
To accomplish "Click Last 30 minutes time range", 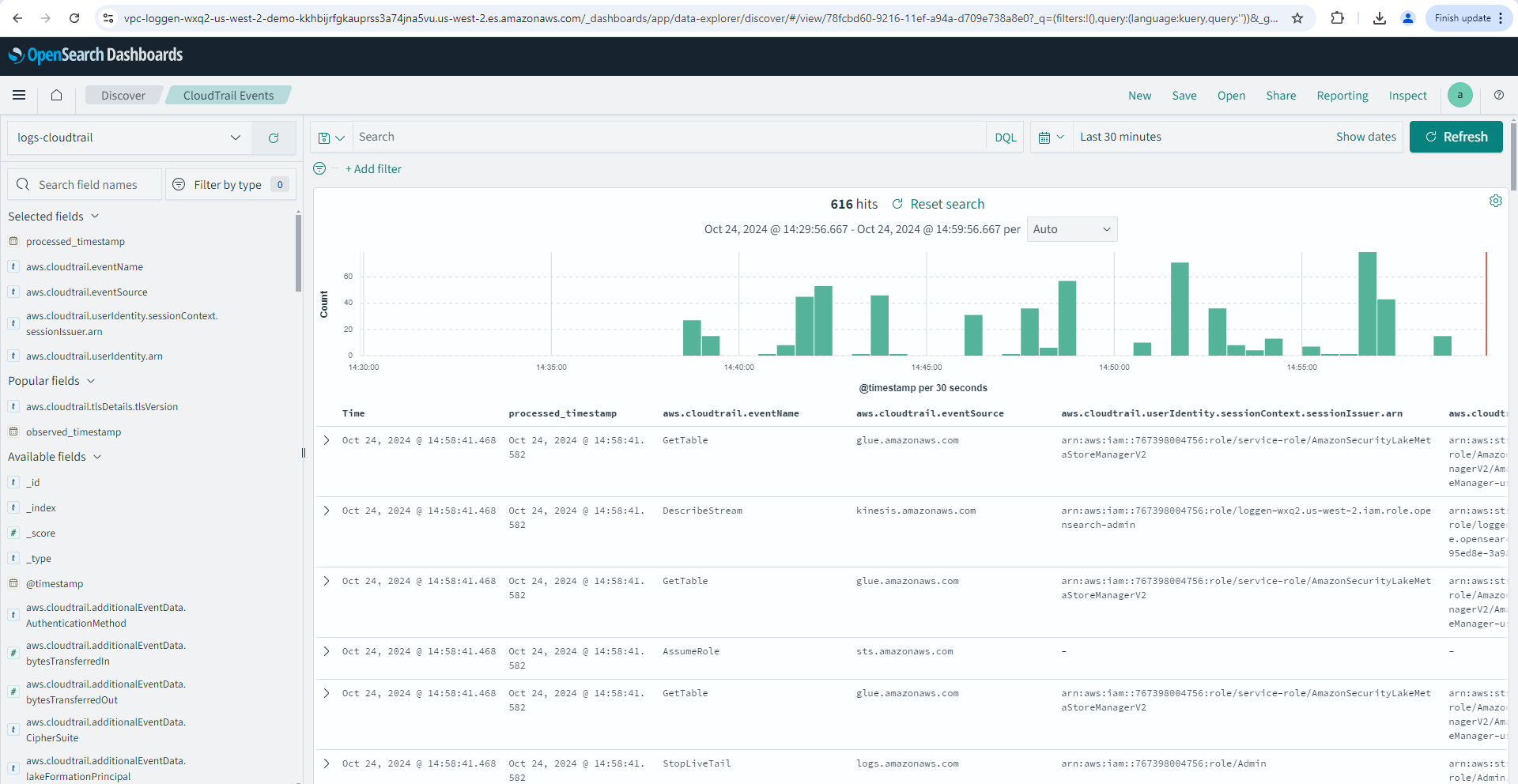I will click(1120, 137).
